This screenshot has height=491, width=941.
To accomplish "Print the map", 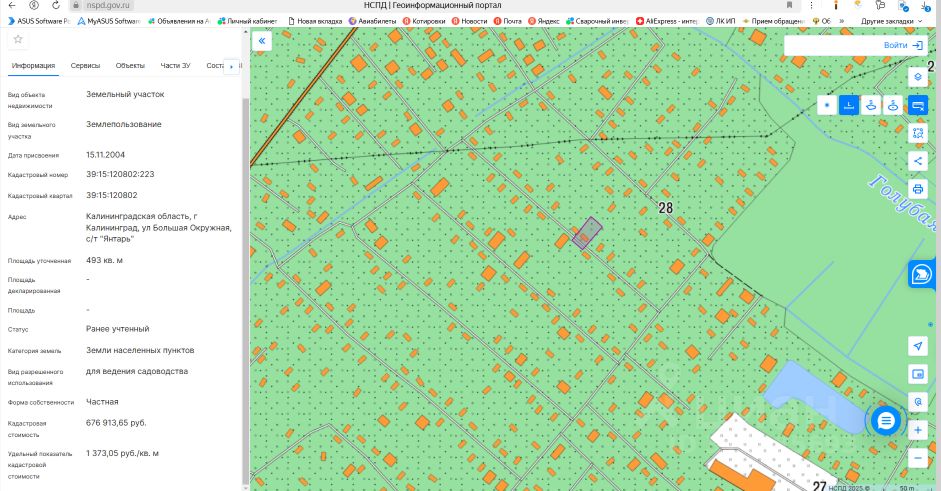I will (918, 189).
